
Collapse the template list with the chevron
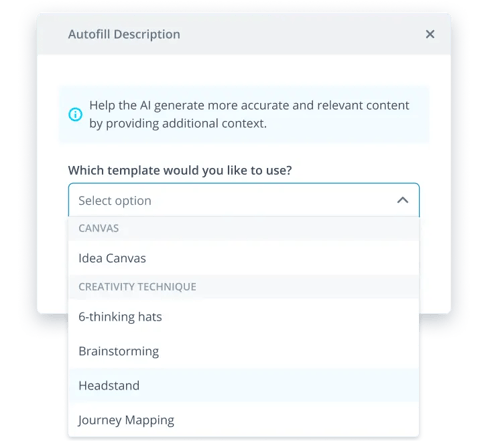pos(403,200)
